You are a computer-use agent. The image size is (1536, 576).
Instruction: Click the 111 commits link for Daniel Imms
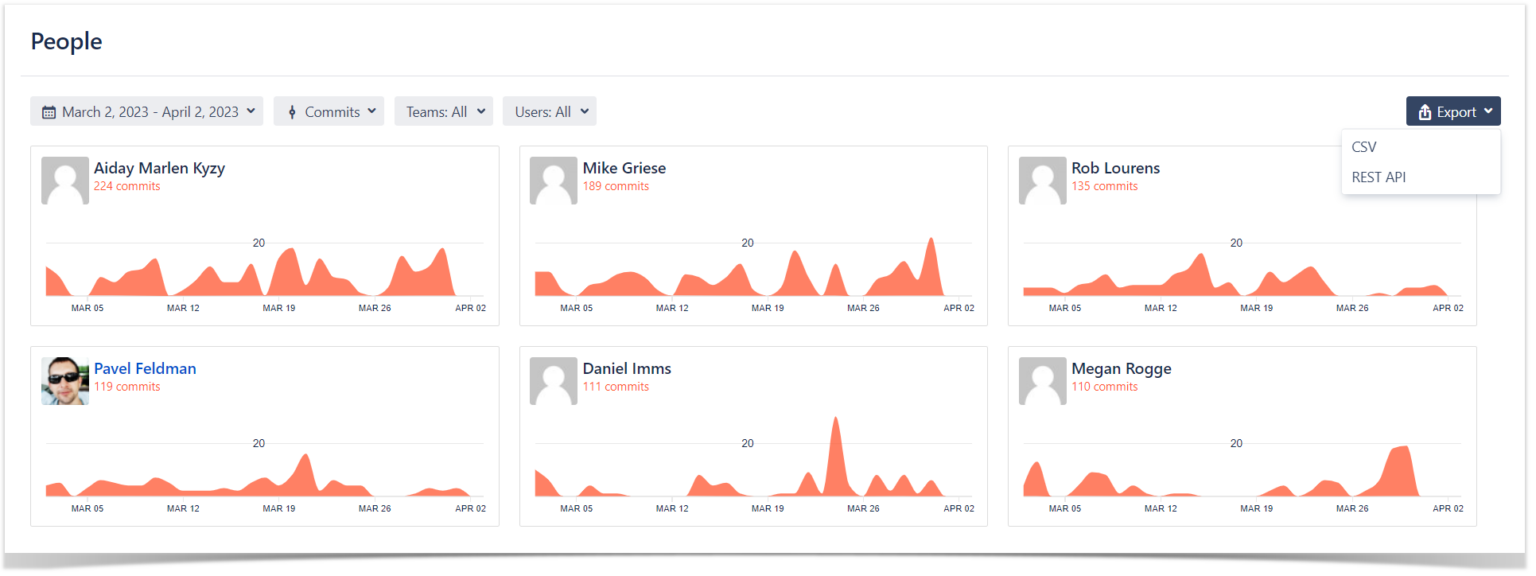tap(615, 386)
